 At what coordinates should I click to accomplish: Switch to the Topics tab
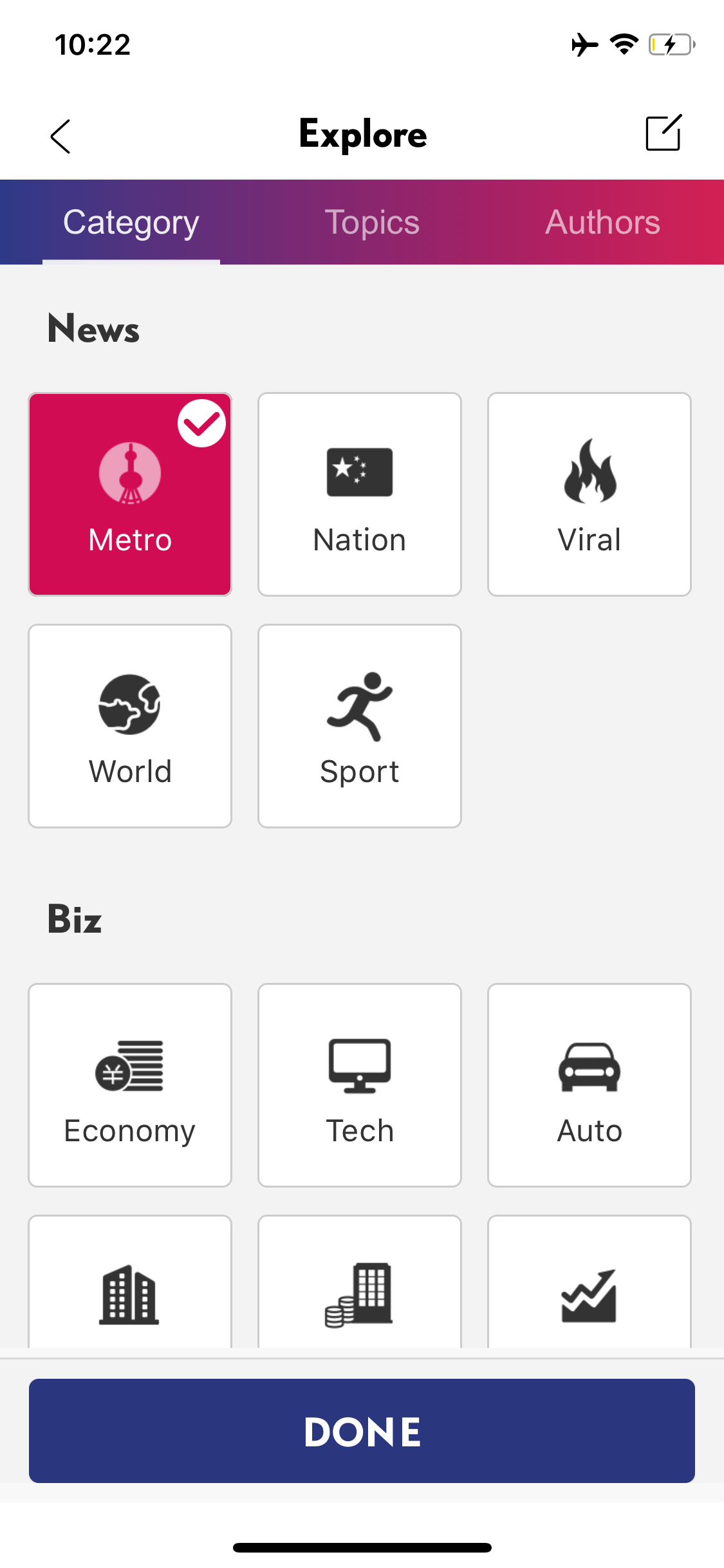click(x=372, y=223)
